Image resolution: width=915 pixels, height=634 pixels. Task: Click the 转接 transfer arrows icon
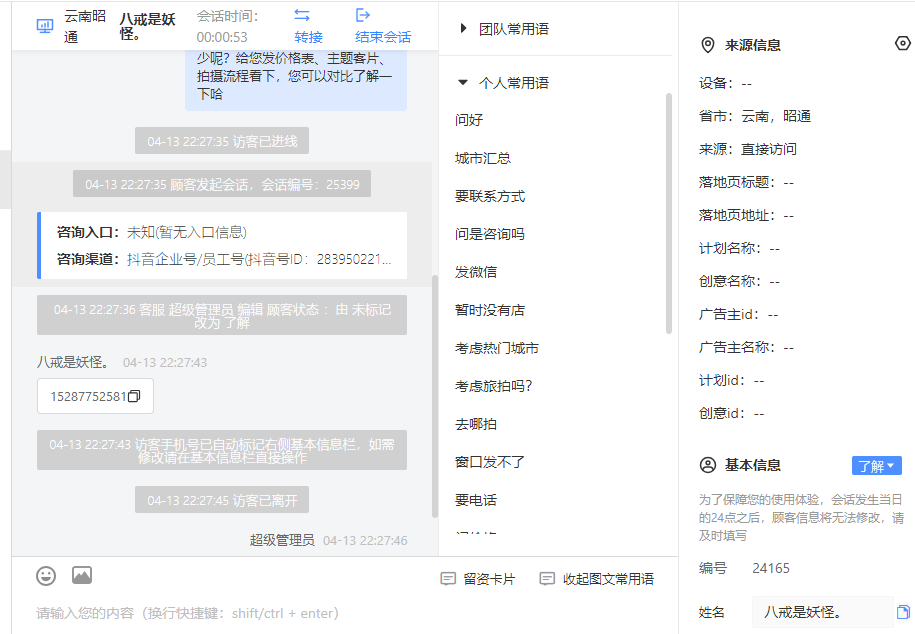302,15
